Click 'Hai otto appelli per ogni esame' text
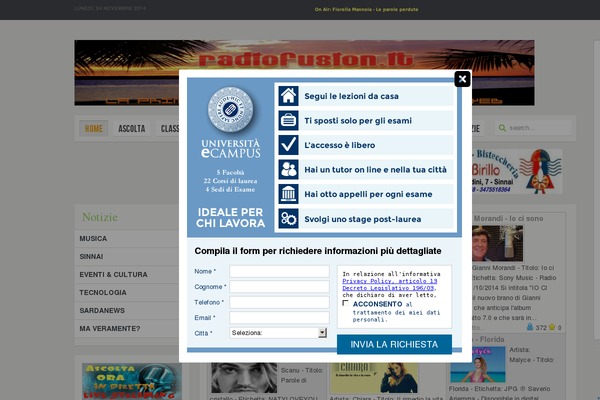This screenshot has height=400, width=600. pos(368,194)
